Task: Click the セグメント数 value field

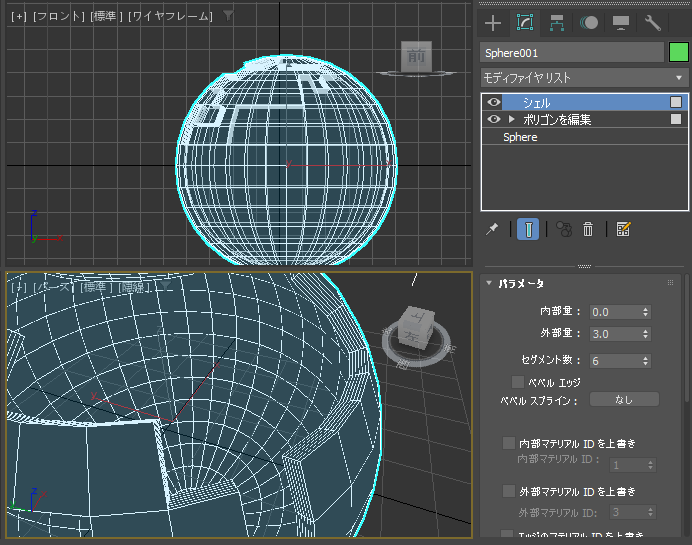Action: (616, 361)
